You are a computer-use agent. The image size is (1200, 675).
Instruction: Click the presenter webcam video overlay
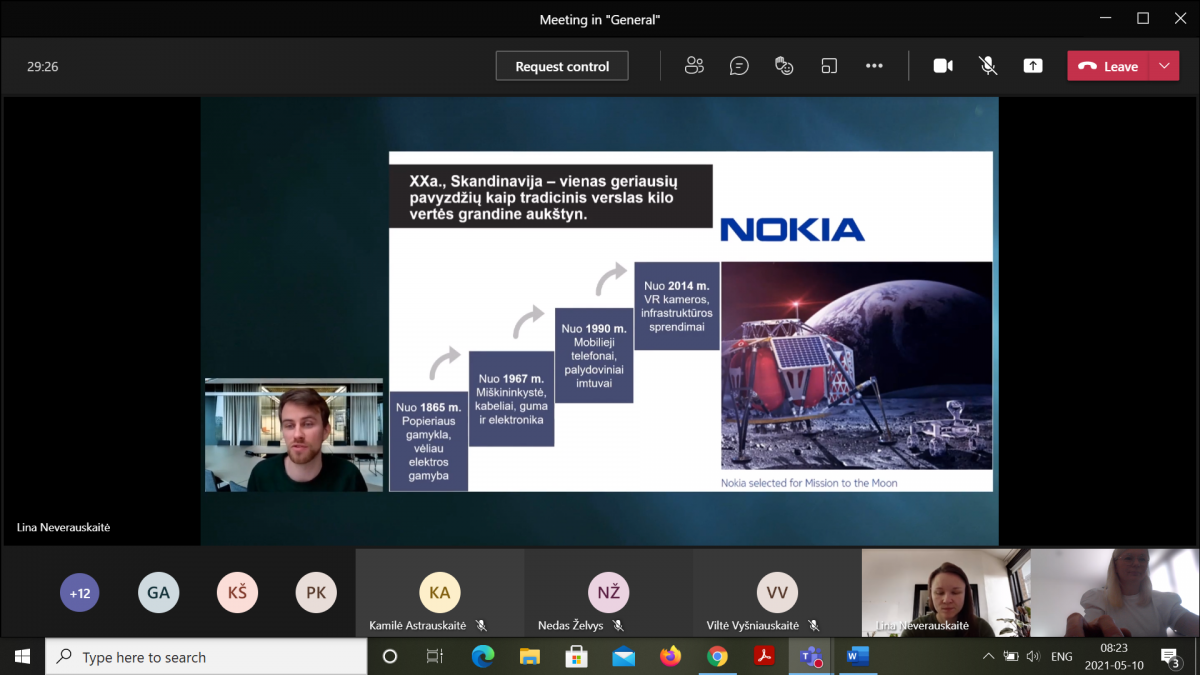pyautogui.click(x=294, y=435)
